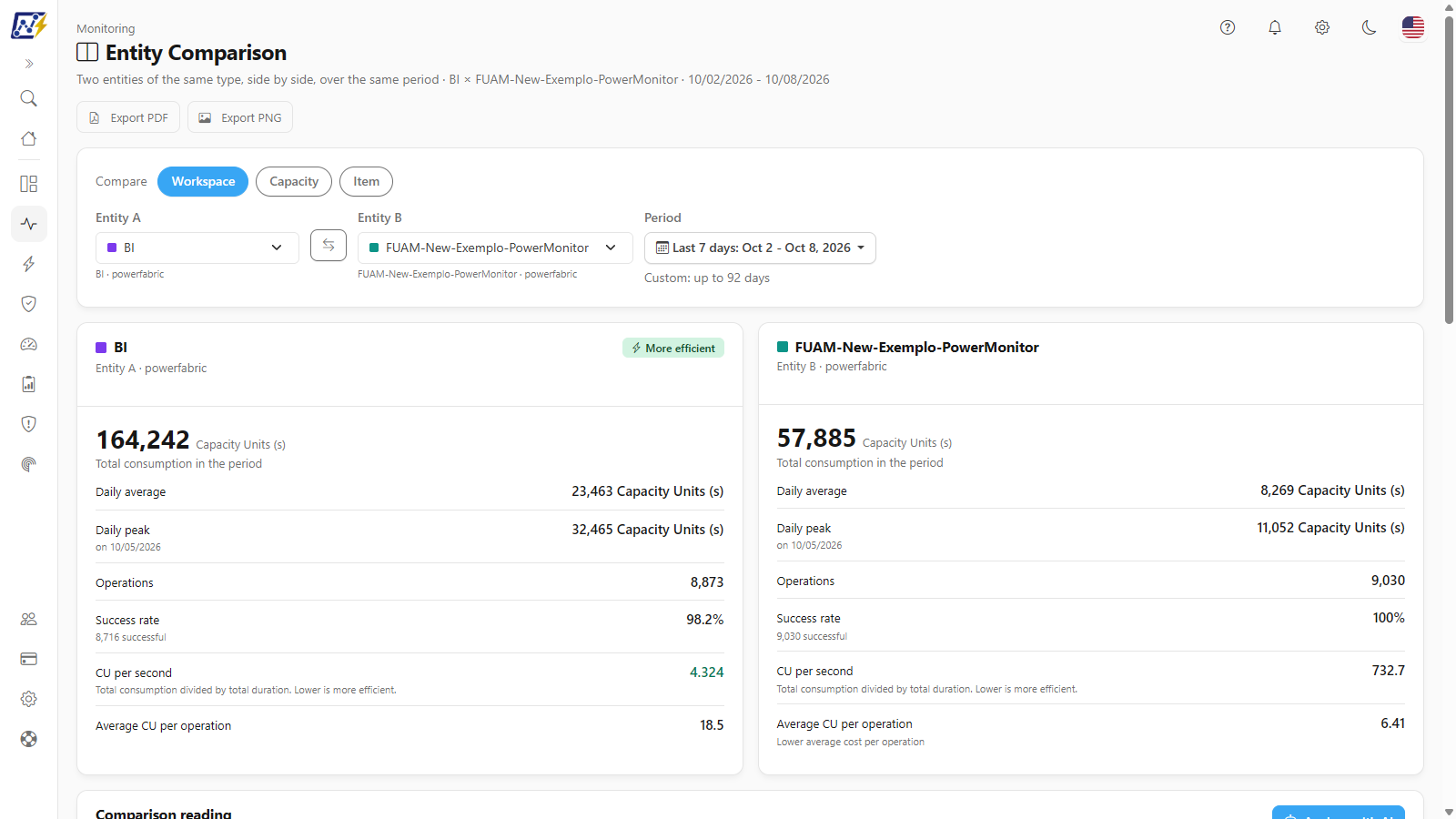The height and width of the screenshot is (819, 1456).
Task: Open the speedometer gauge sidebar icon
Action: 29,344
